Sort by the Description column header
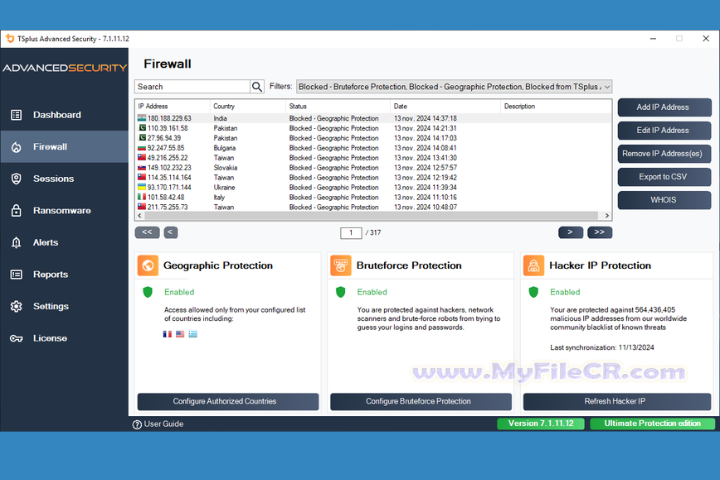This screenshot has height=480, width=720. pos(556,106)
